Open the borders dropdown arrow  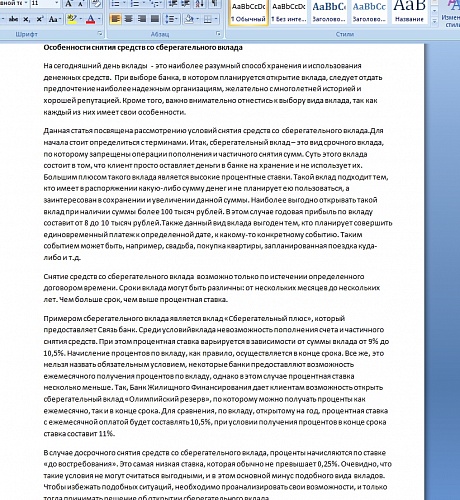click(216, 19)
